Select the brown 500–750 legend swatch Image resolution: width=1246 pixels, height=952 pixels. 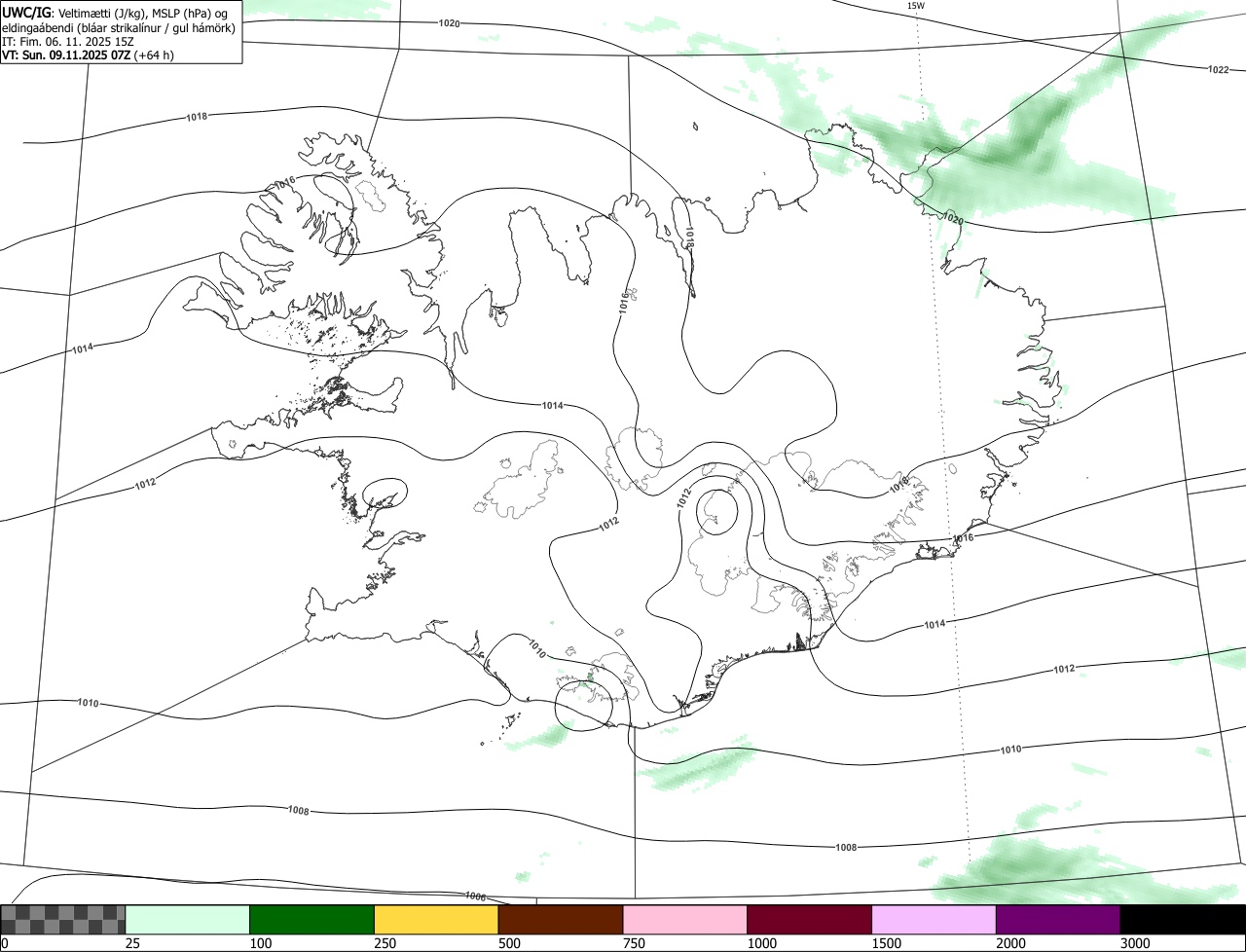coord(561,920)
